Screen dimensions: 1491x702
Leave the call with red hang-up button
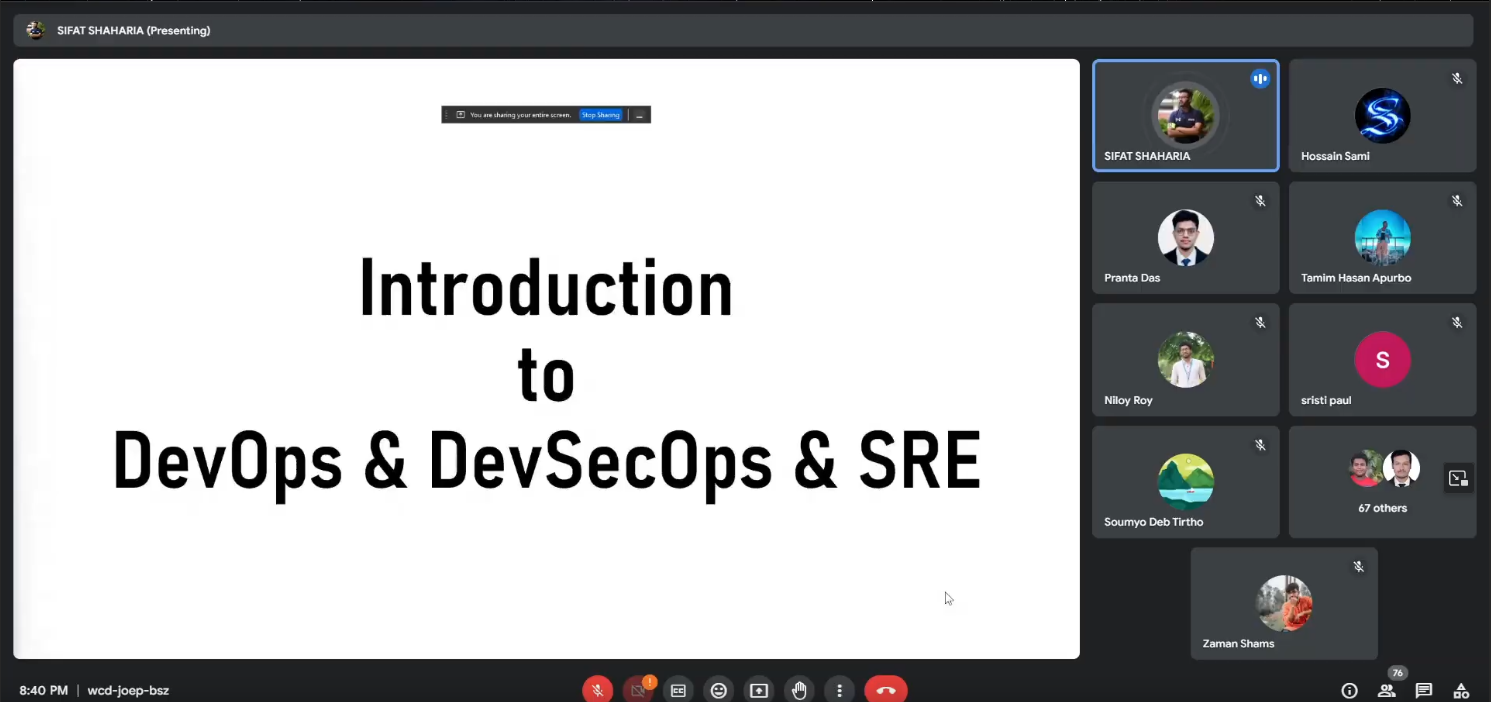tap(885, 690)
